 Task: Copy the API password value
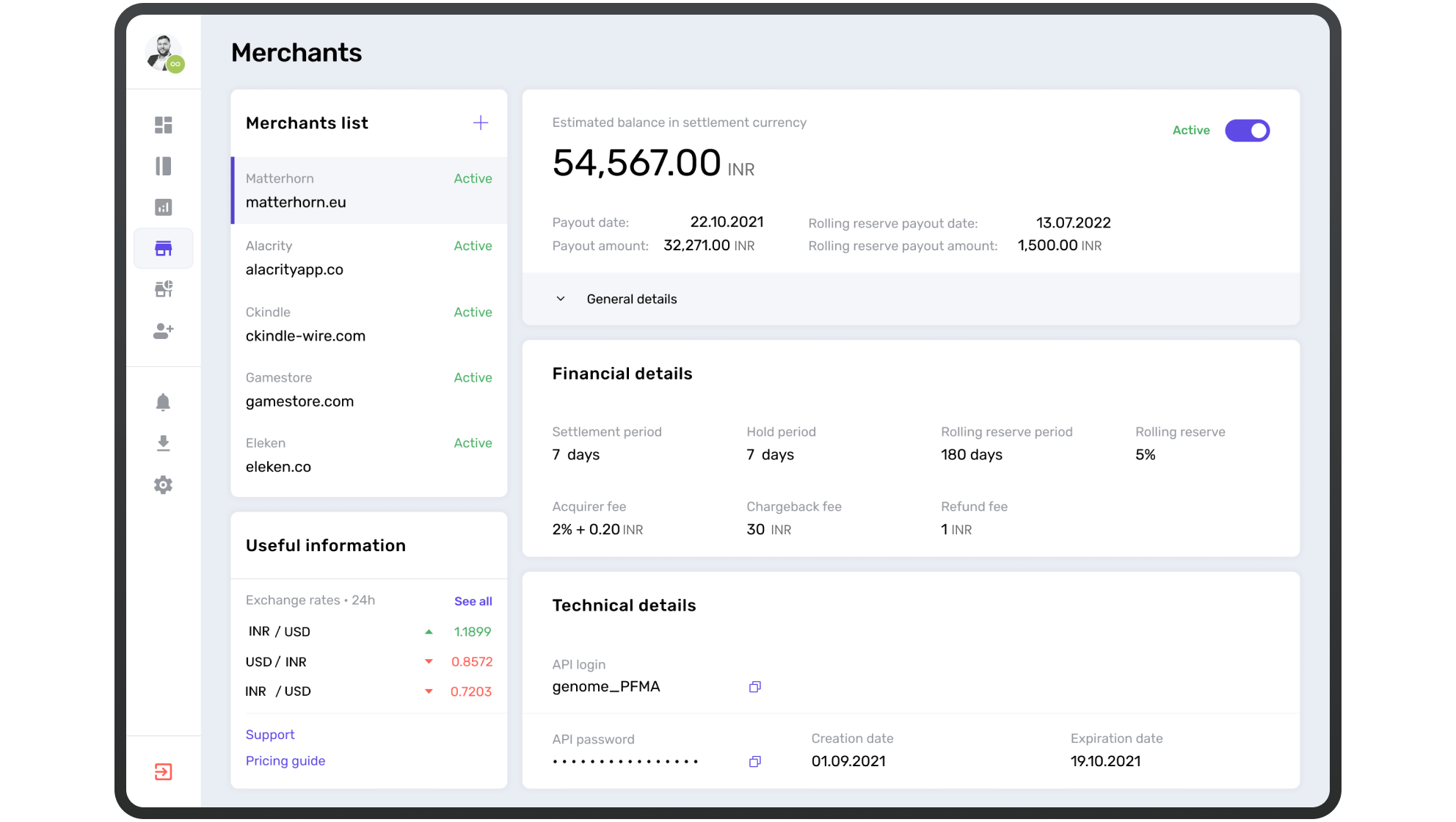754,762
